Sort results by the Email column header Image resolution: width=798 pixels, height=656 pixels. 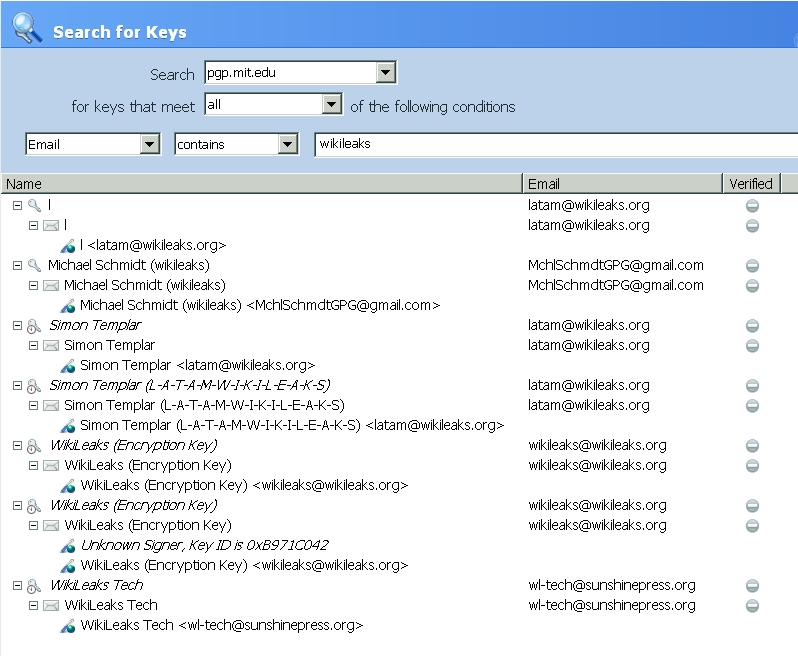[622, 184]
